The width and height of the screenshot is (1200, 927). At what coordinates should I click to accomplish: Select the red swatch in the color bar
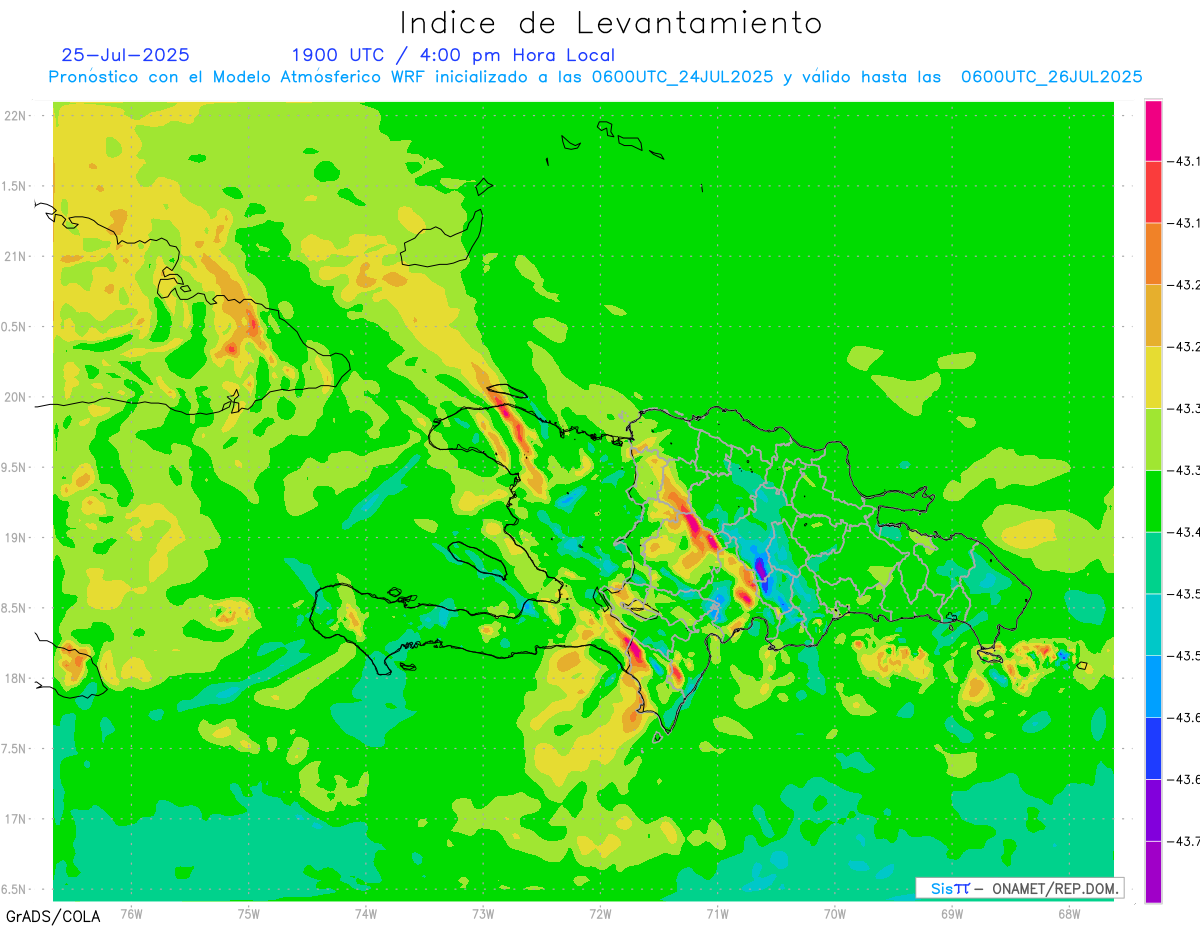point(1153,192)
